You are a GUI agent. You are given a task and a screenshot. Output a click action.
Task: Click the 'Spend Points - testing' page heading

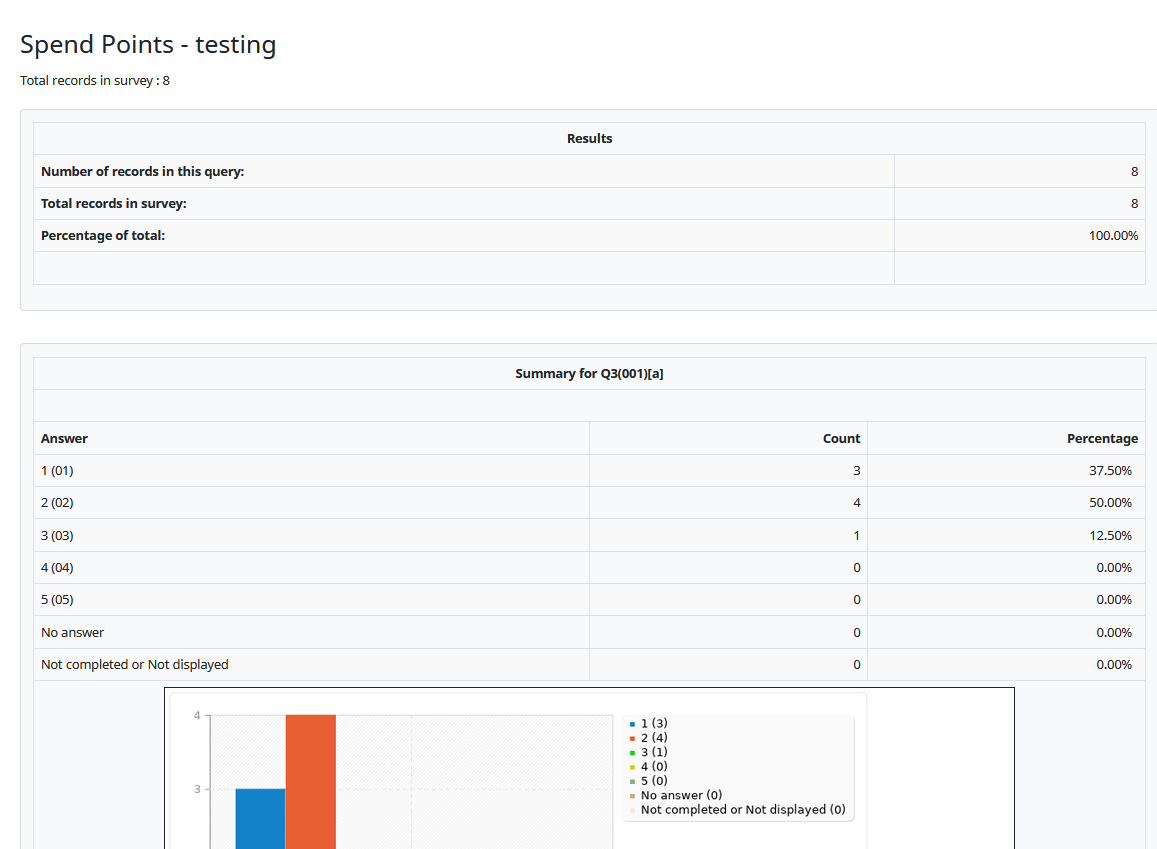point(148,45)
